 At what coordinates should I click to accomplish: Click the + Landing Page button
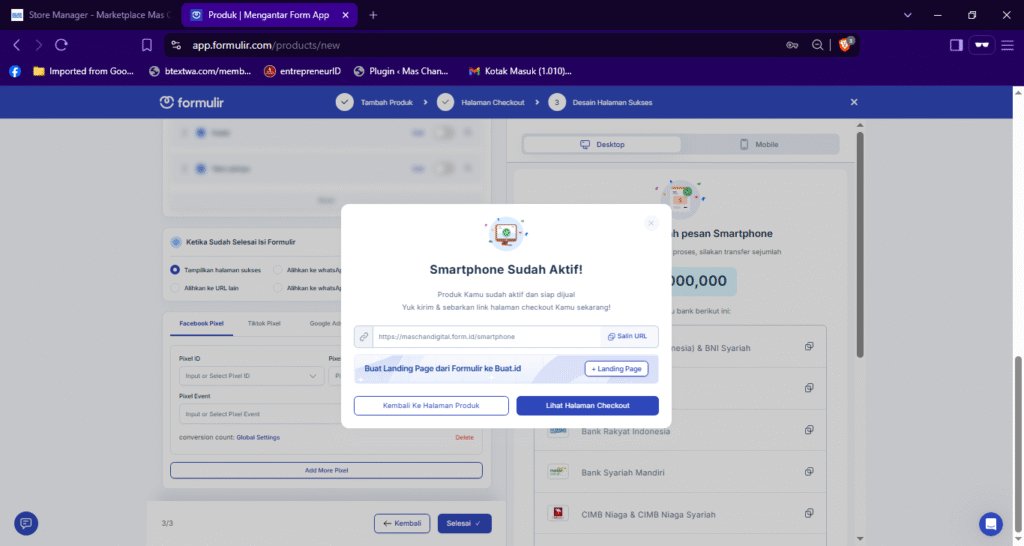coord(616,369)
